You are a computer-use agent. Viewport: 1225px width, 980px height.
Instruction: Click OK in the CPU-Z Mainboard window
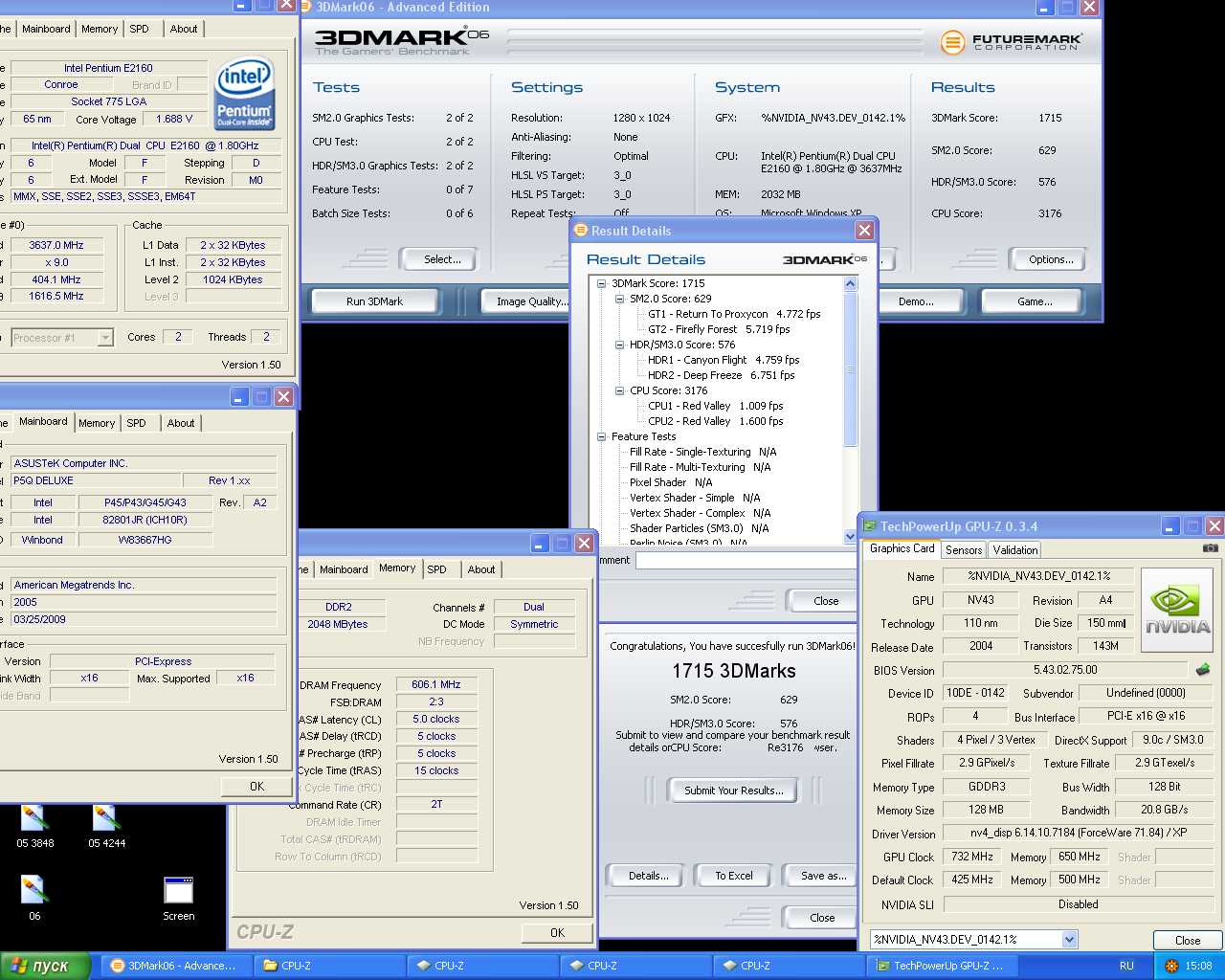click(x=256, y=786)
